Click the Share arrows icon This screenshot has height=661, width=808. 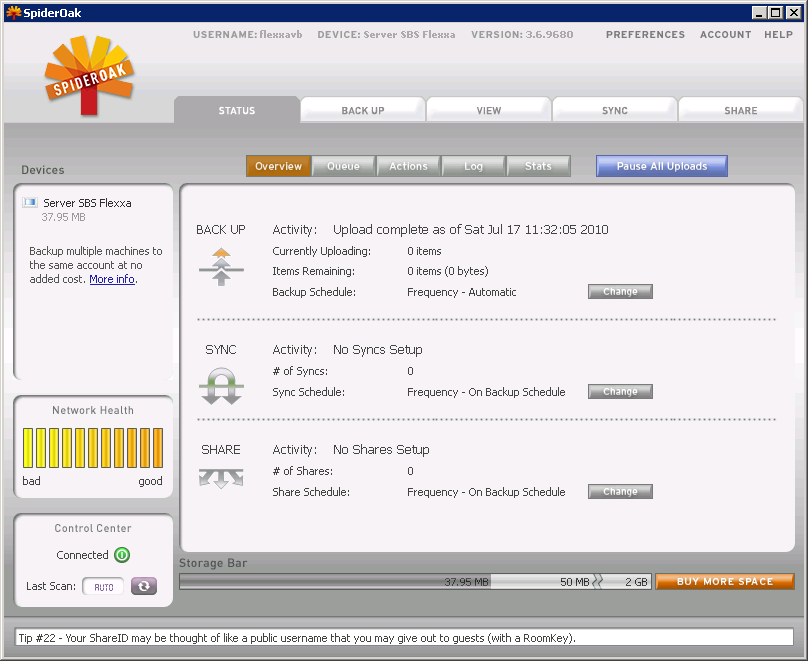(x=221, y=478)
